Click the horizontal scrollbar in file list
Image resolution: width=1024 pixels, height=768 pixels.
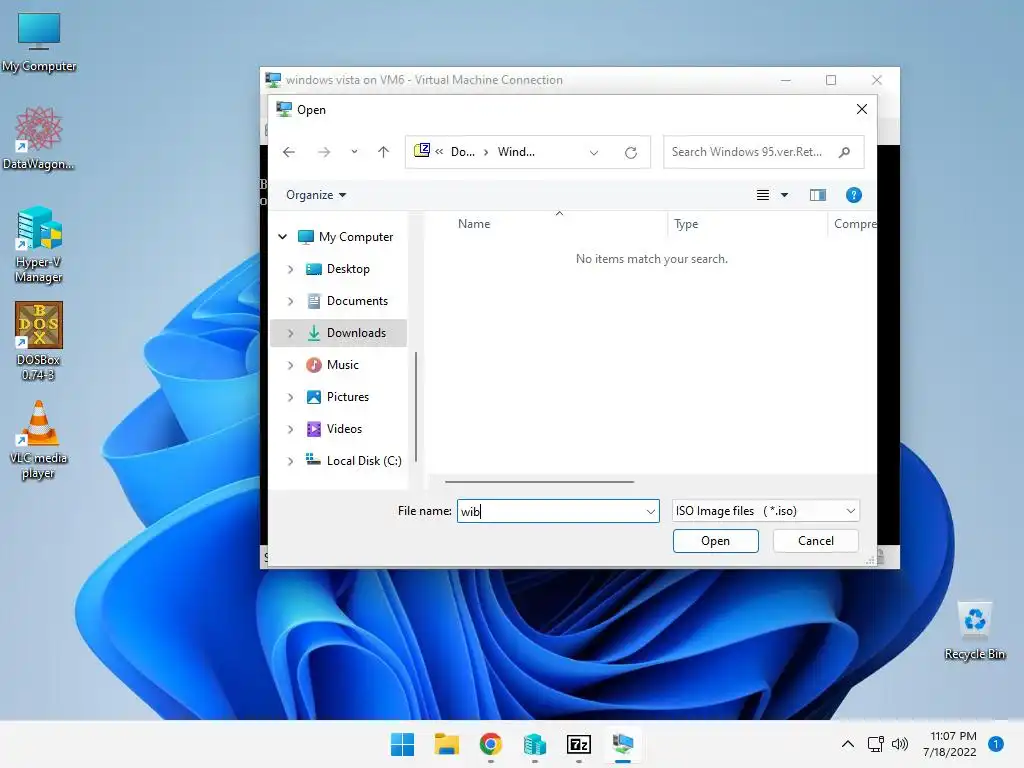point(539,482)
